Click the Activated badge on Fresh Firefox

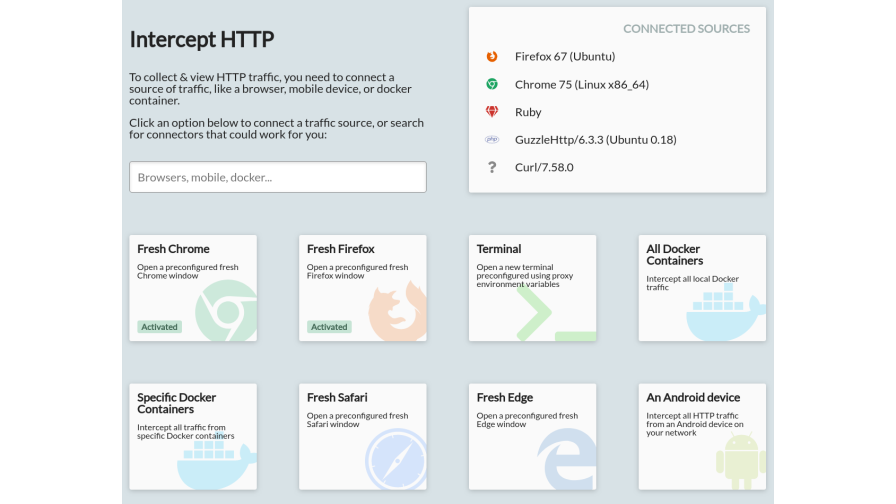(329, 327)
